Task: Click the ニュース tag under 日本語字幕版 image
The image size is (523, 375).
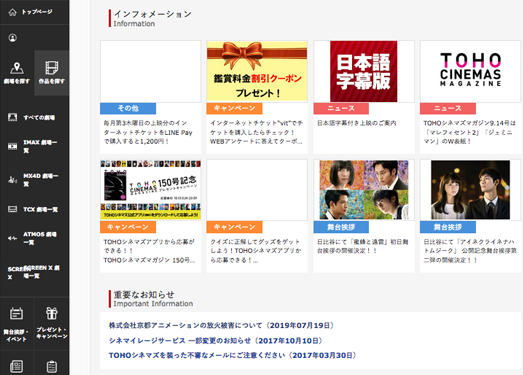Action: click(341, 108)
